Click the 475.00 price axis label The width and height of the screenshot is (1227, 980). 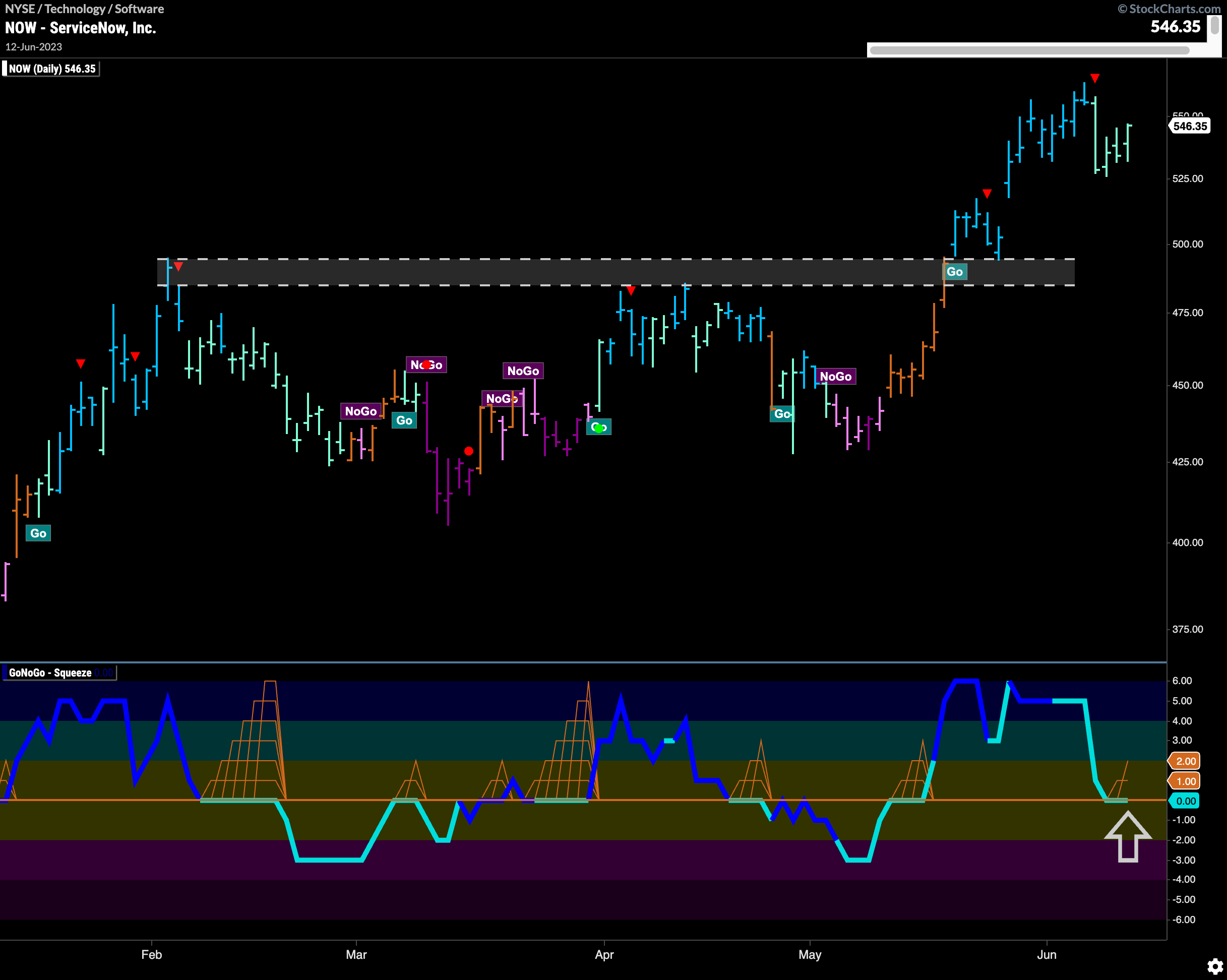[1188, 313]
